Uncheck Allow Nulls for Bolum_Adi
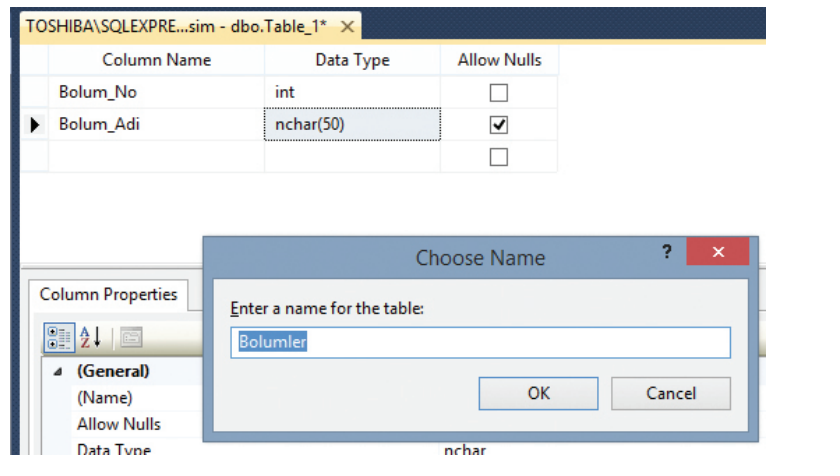This screenshot has width=840, height=476. coord(499,125)
